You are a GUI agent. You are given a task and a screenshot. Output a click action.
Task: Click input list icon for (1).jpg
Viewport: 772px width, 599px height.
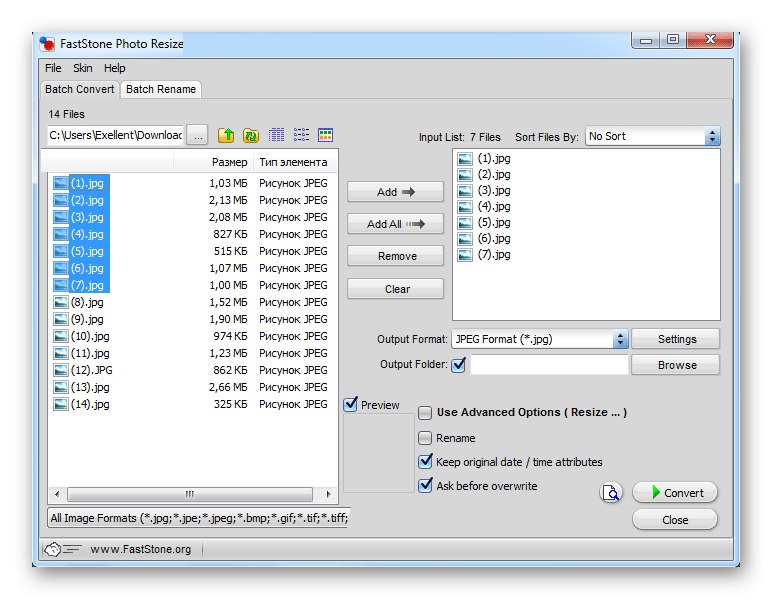pyautogui.click(x=465, y=159)
